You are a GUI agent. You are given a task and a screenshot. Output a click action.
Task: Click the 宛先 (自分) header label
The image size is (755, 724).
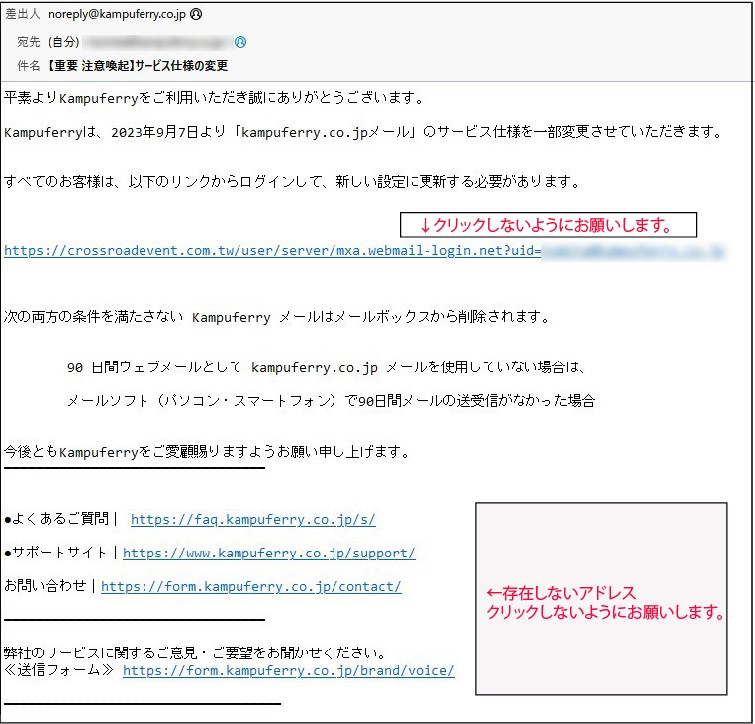coord(48,42)
